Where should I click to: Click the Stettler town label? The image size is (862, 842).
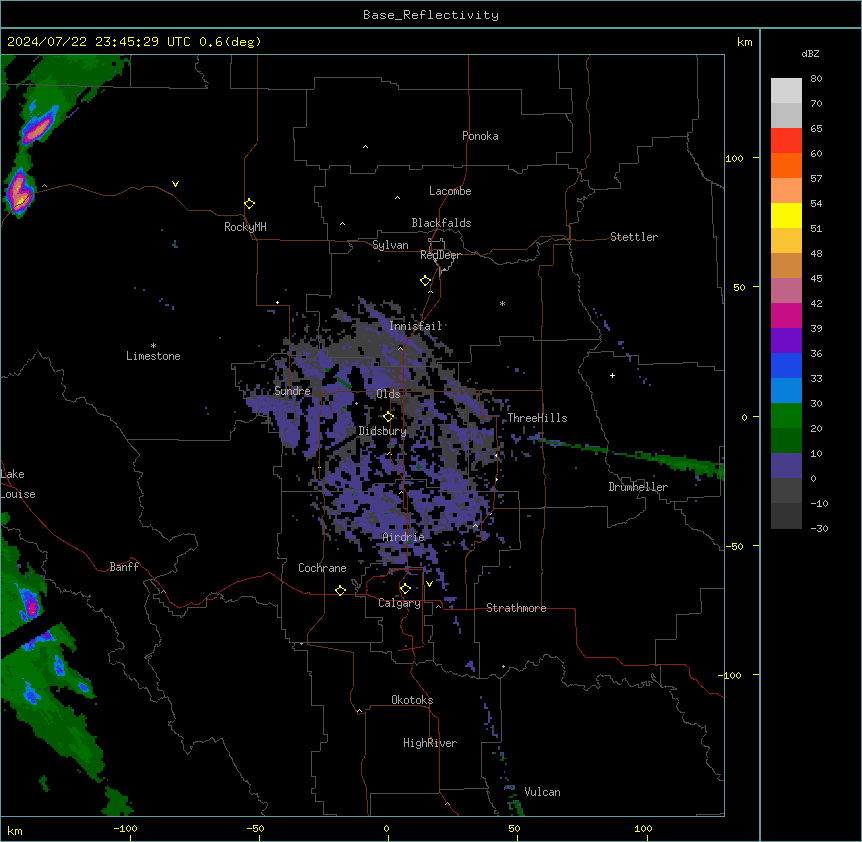[634, 237]
